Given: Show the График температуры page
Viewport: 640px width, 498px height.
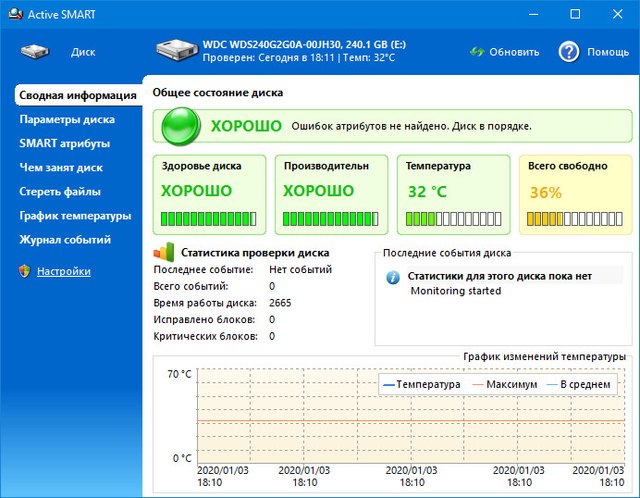Looking at the screenshot, I should click(x=75, y=216).
